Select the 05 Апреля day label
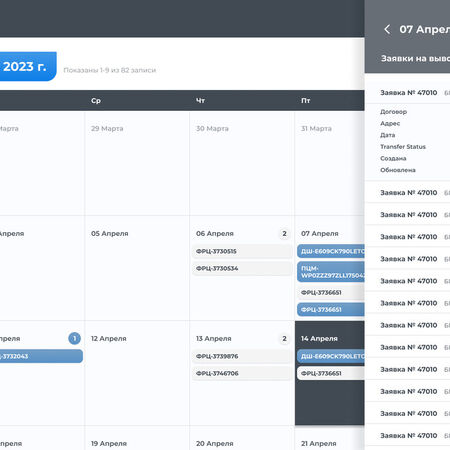 [x=110, y=233]
